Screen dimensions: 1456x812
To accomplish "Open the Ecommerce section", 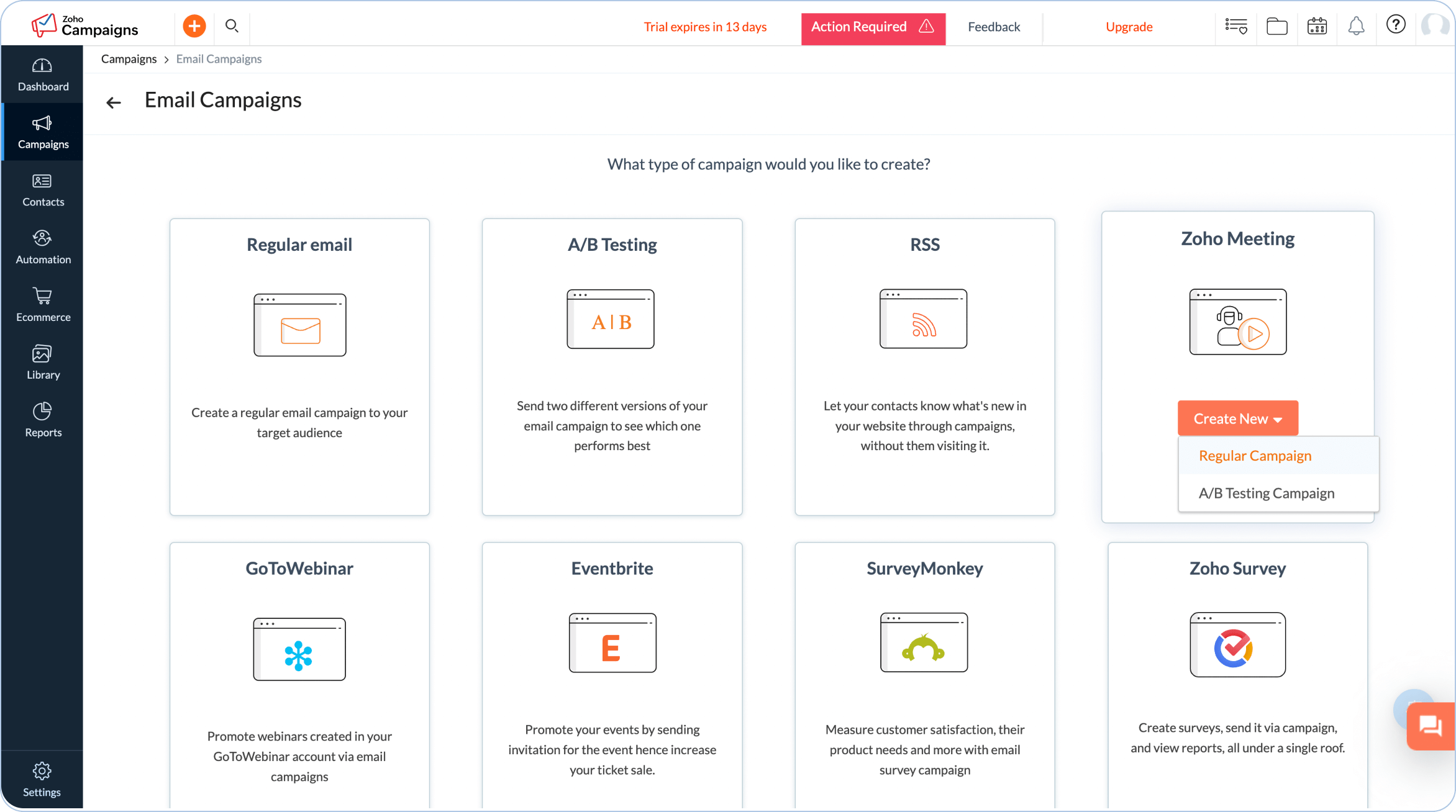I will (42, 304).
